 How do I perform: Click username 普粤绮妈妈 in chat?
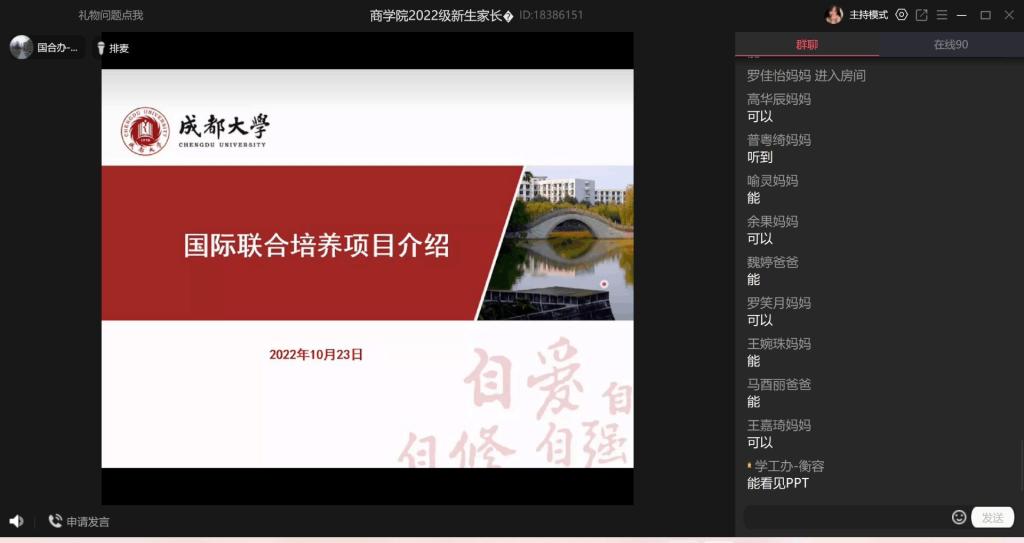click(x=779, y=140)
